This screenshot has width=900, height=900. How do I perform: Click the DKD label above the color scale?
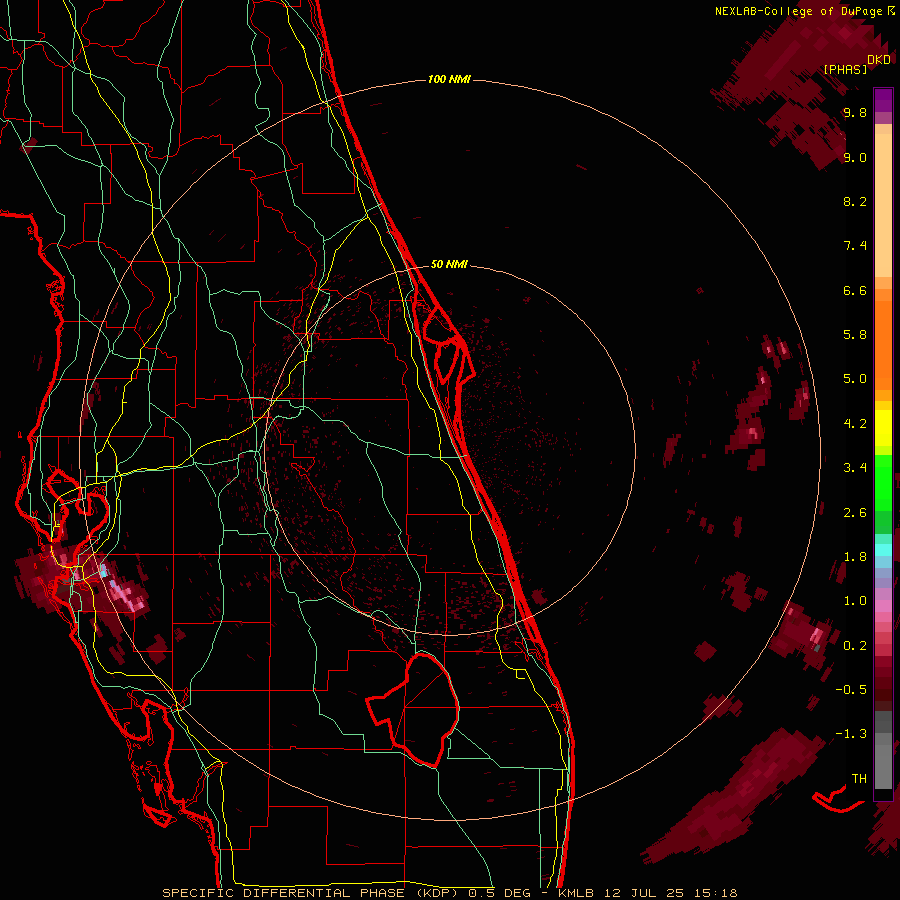[879, 59]
